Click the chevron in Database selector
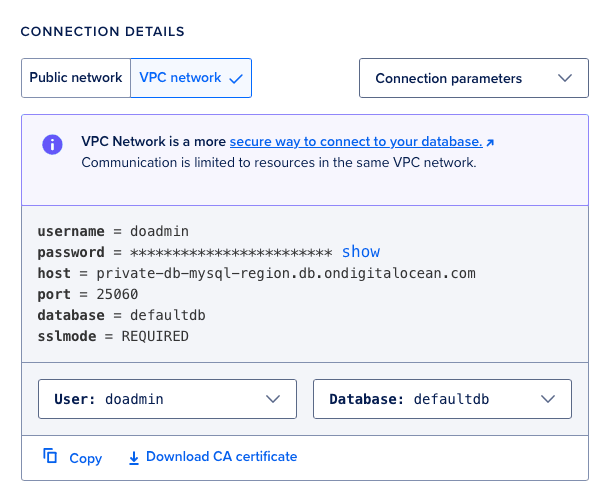 pos(548,398)
